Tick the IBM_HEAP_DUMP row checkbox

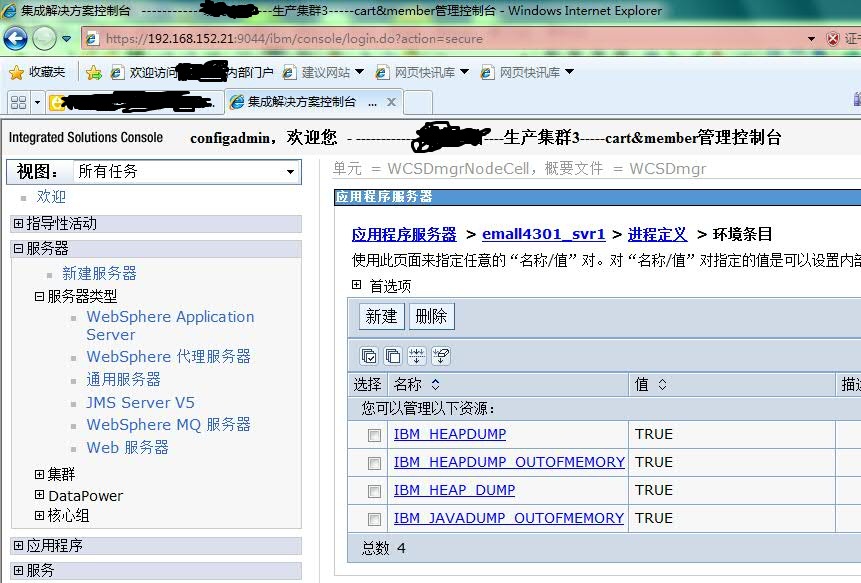(x=374, y=491)
